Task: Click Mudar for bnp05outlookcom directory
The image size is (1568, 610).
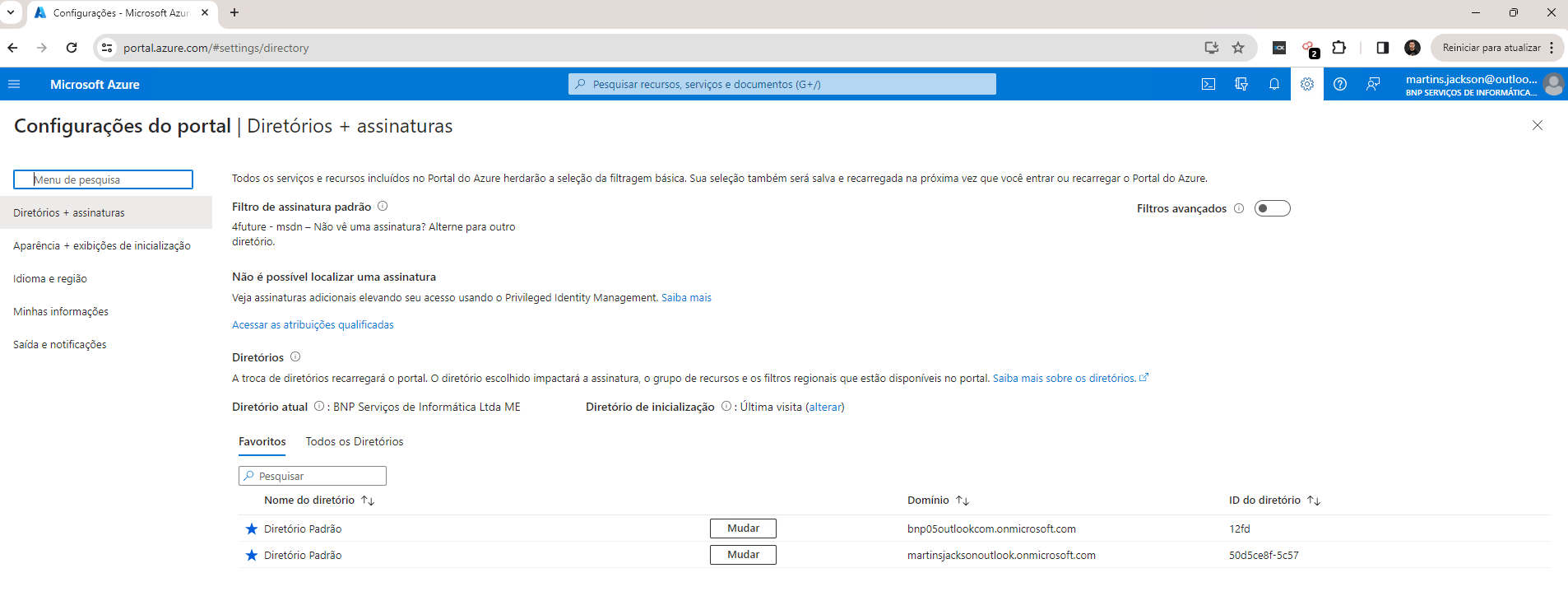Action: point(743,529)
